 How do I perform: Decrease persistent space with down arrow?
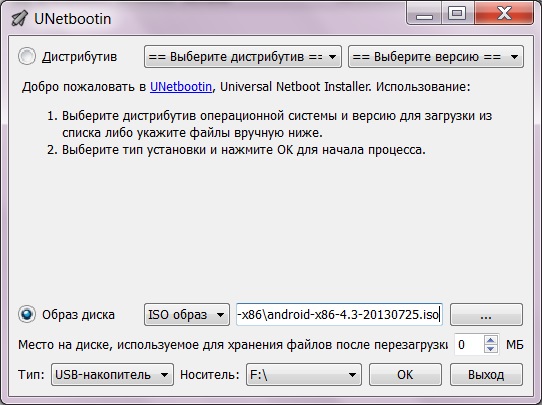pos(490,349)
